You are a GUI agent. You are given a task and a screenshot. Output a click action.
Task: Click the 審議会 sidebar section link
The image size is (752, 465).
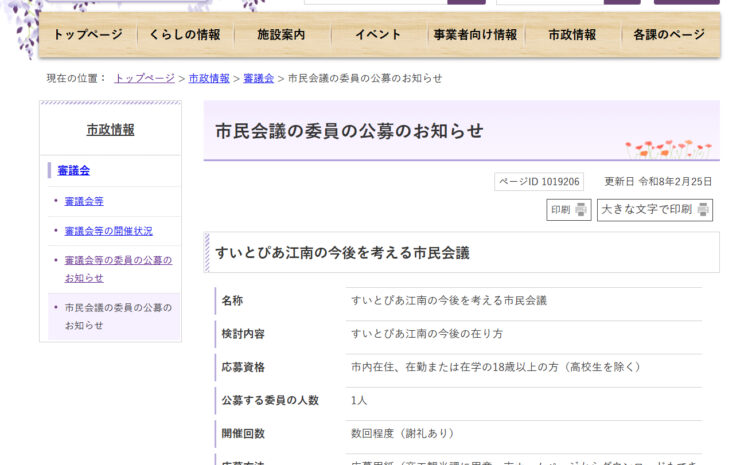click(73, 170)
